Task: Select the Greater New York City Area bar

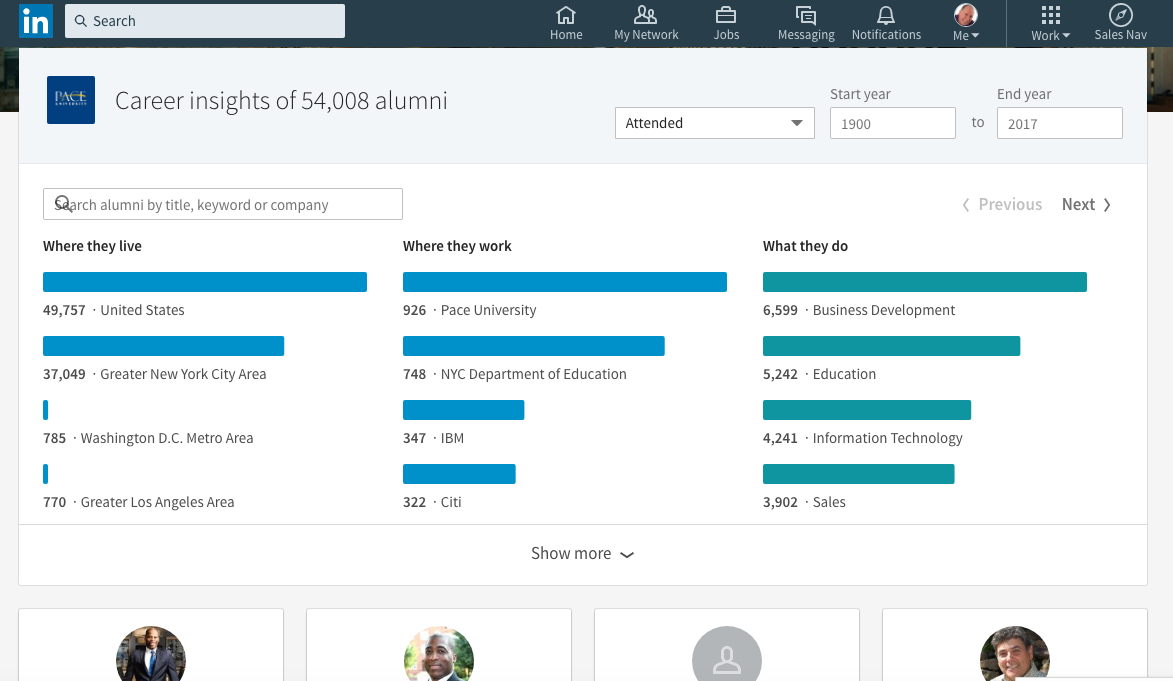Action: [164, 346]
